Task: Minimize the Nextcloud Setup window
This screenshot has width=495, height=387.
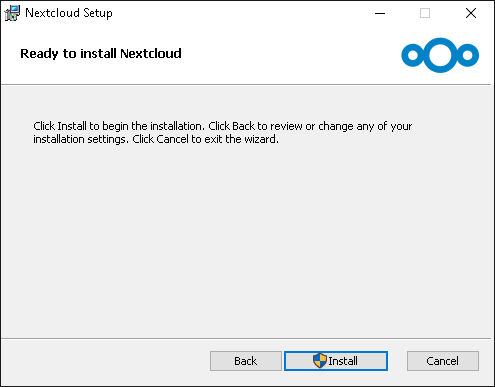Action: click(x=380, y=13)
